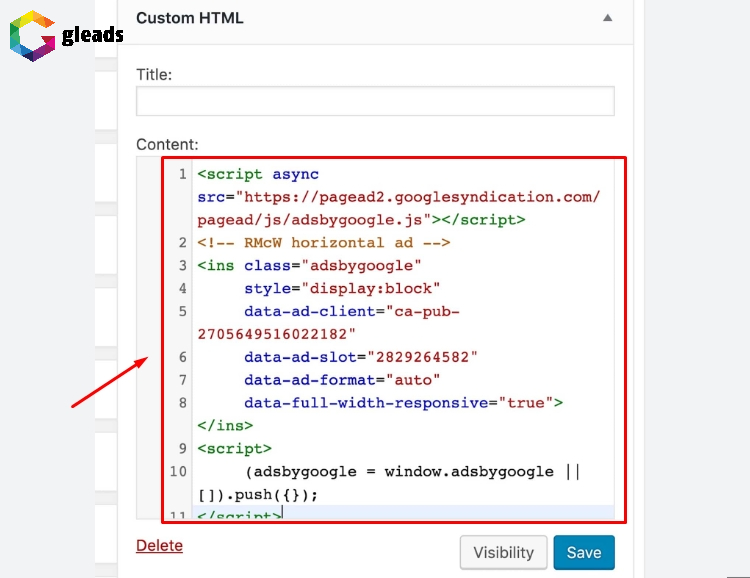Click the data-ad-client code line
This screenshot has height=578, width=750.
click(352, 311)
